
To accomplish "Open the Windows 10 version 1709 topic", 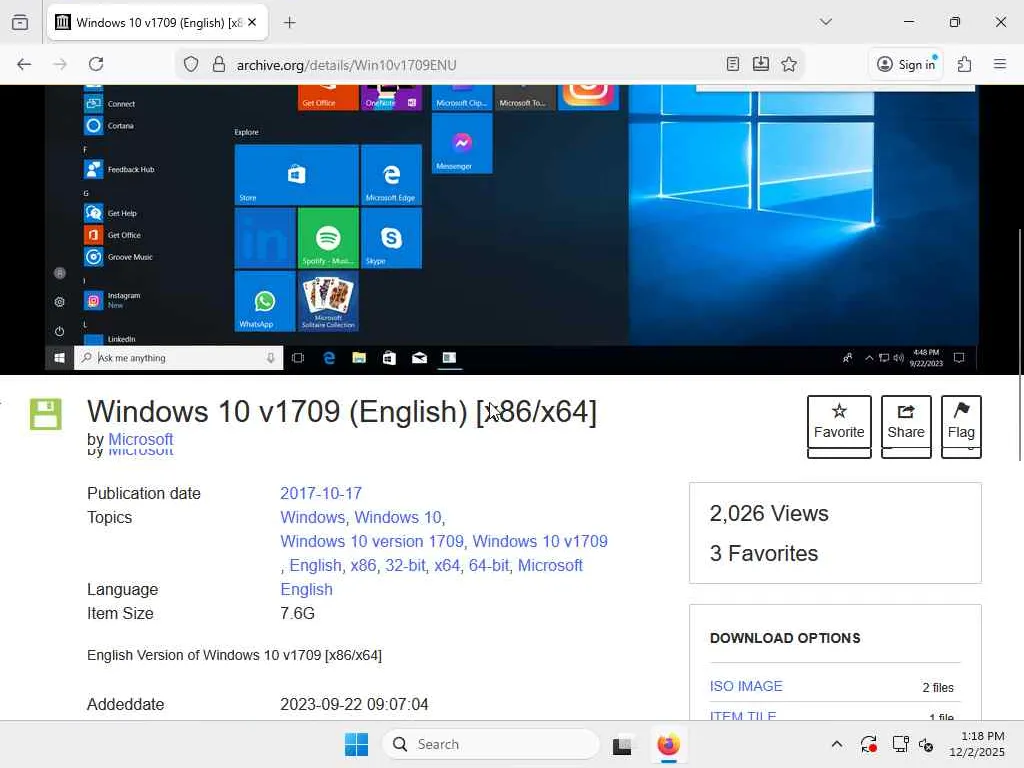I will [372, 541].
